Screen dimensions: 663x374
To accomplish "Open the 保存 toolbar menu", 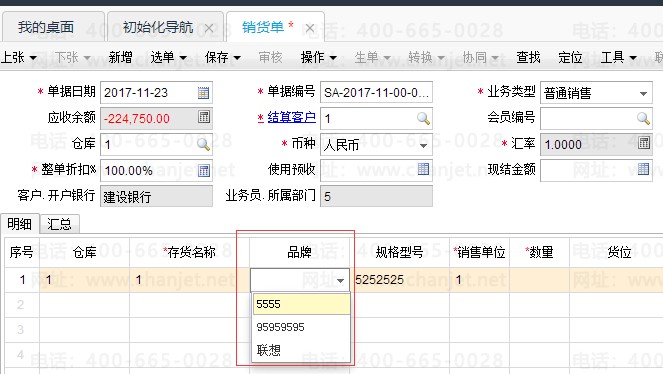I will pos(222,57).
